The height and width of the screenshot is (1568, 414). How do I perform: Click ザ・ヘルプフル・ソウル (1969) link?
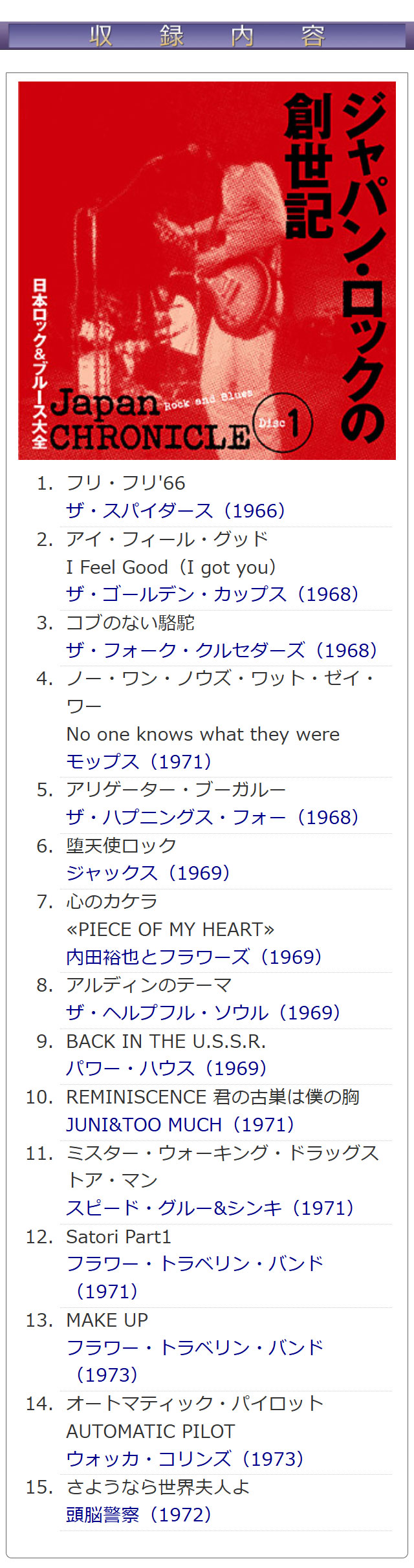tap(203, 1012)
